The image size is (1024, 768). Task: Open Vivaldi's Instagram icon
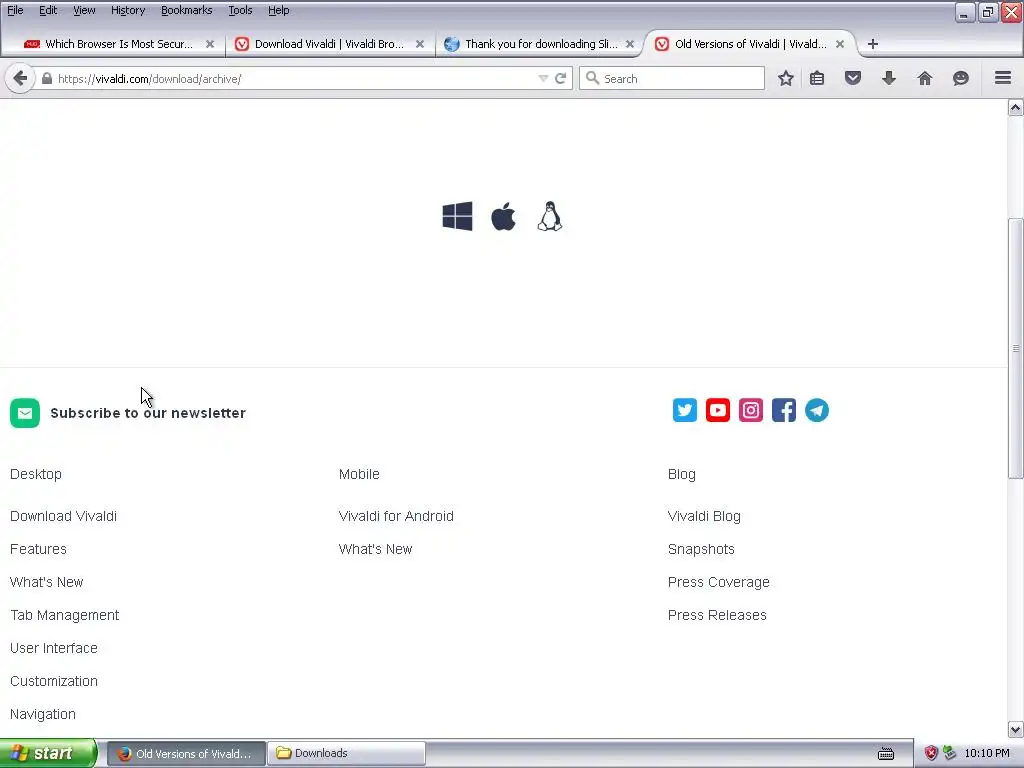coord(751,410)
